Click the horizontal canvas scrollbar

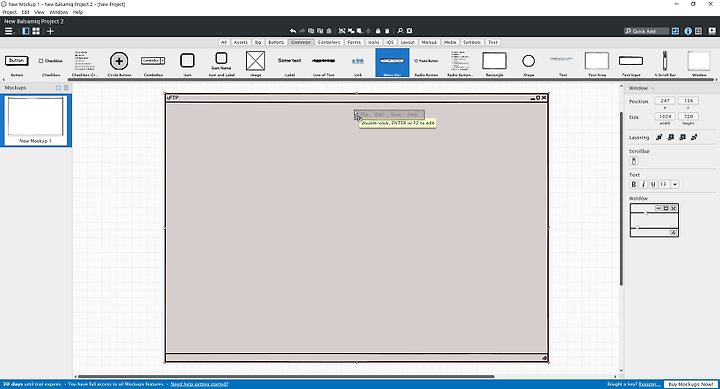[287, 377]
